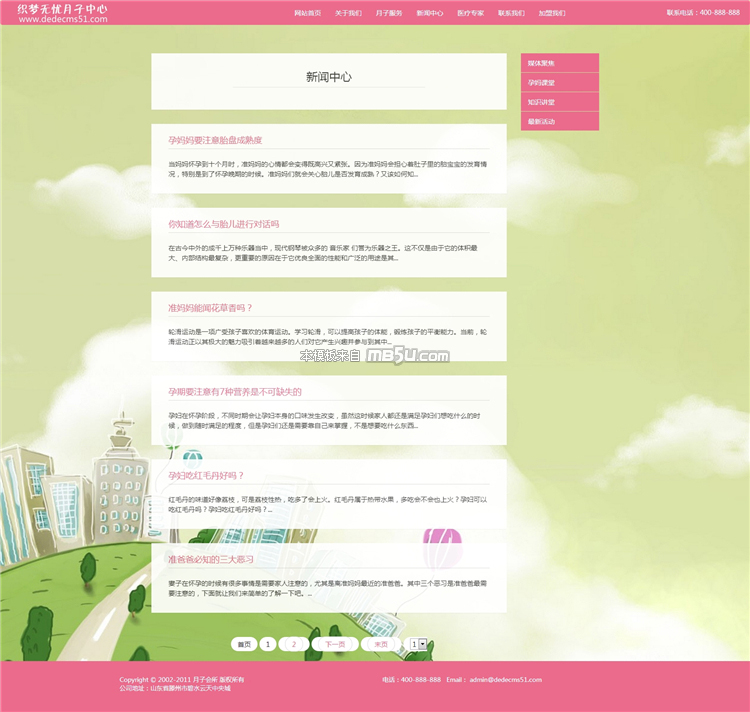The image size is (750, 712).
Task: Open 准爸爸必知的三大恶习 article title
Action: click(211, 560)
